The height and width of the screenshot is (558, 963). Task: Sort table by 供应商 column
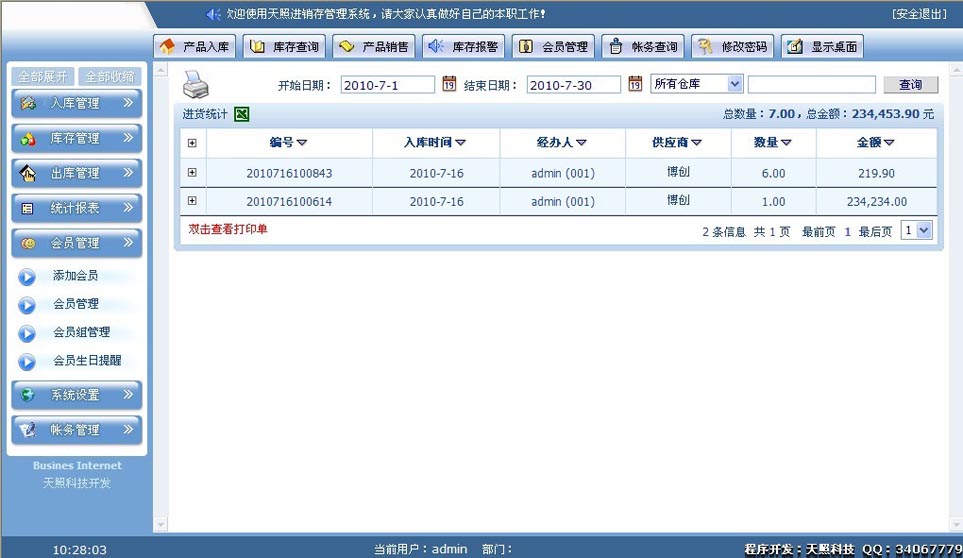(x=677, y=142)
